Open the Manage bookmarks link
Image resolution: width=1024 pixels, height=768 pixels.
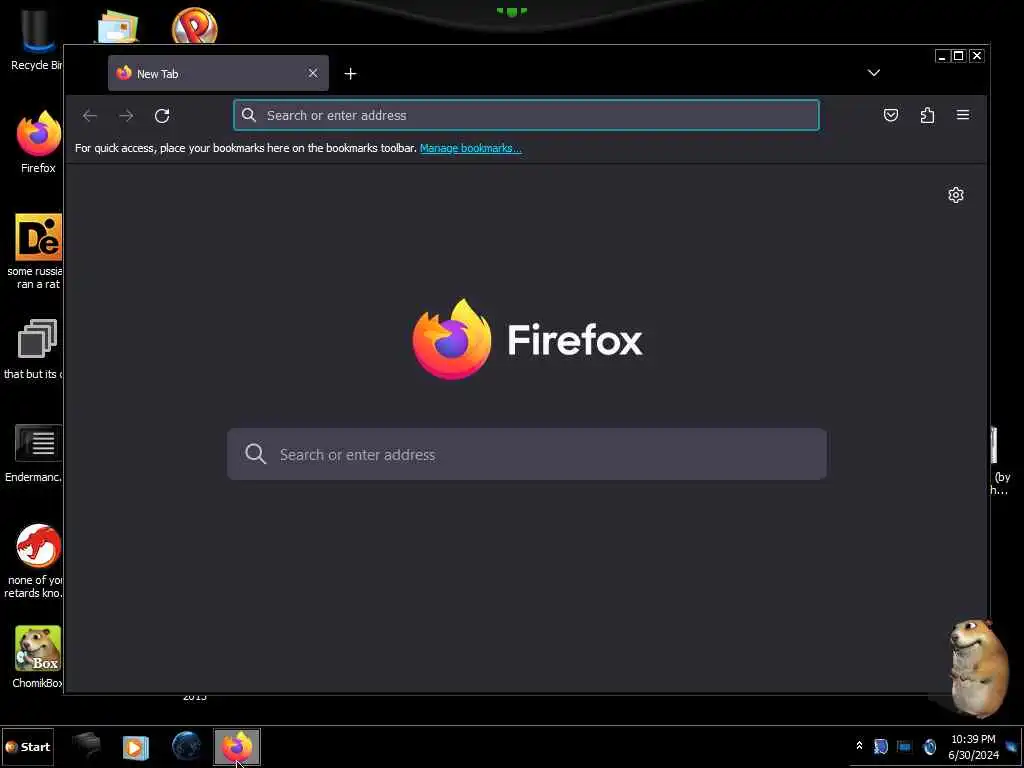[x=470, y=148]
